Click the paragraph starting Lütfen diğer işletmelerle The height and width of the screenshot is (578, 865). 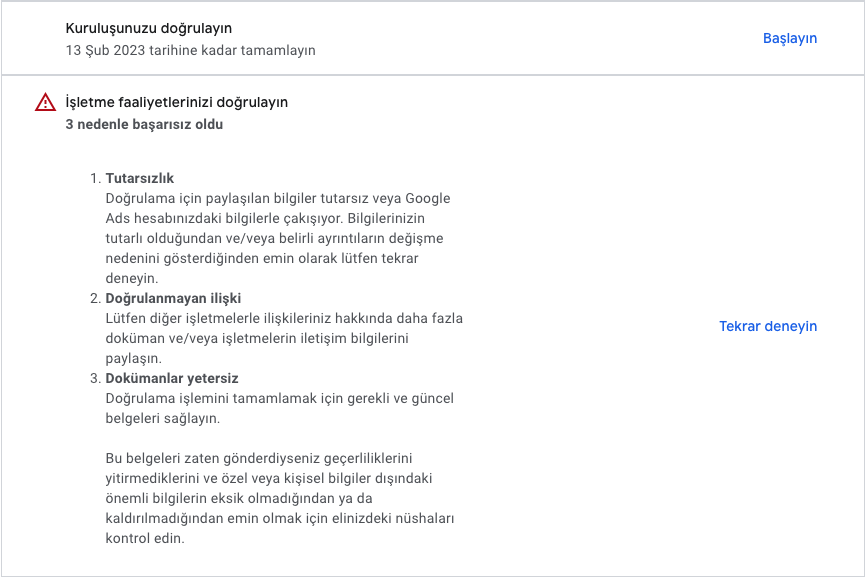[284, 338]
